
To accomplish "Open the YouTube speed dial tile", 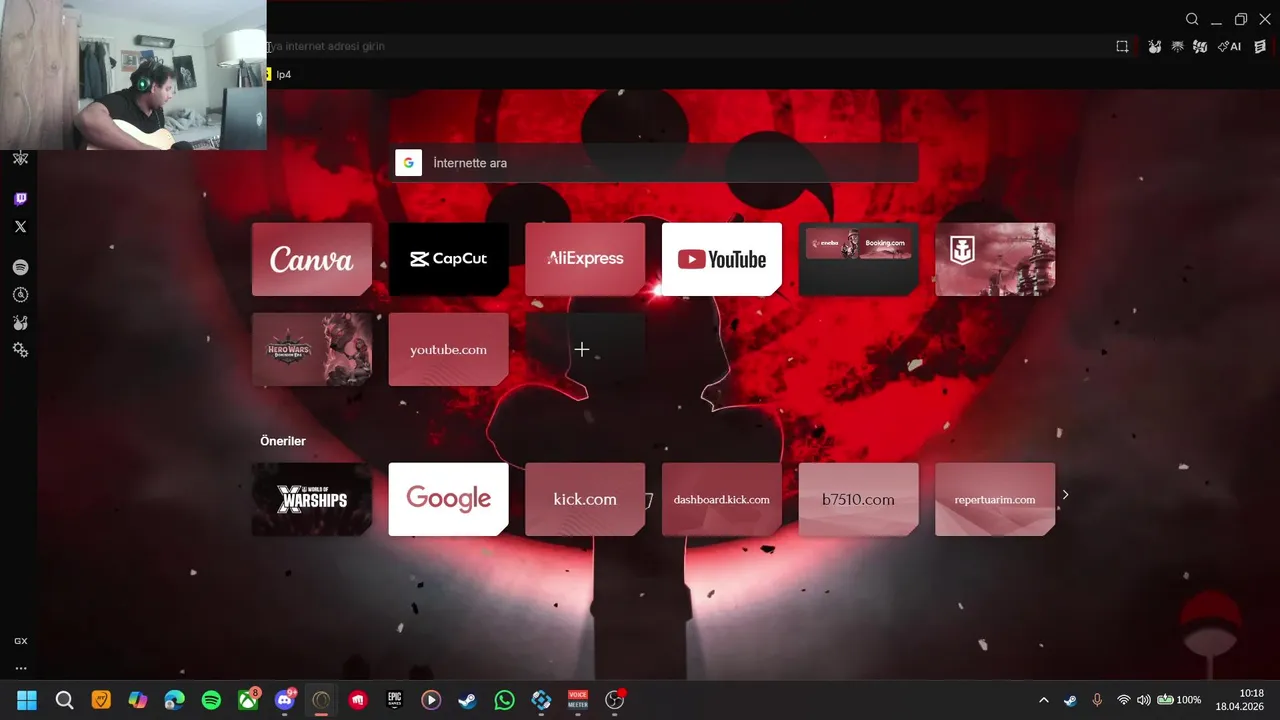I will pos(722,259).
